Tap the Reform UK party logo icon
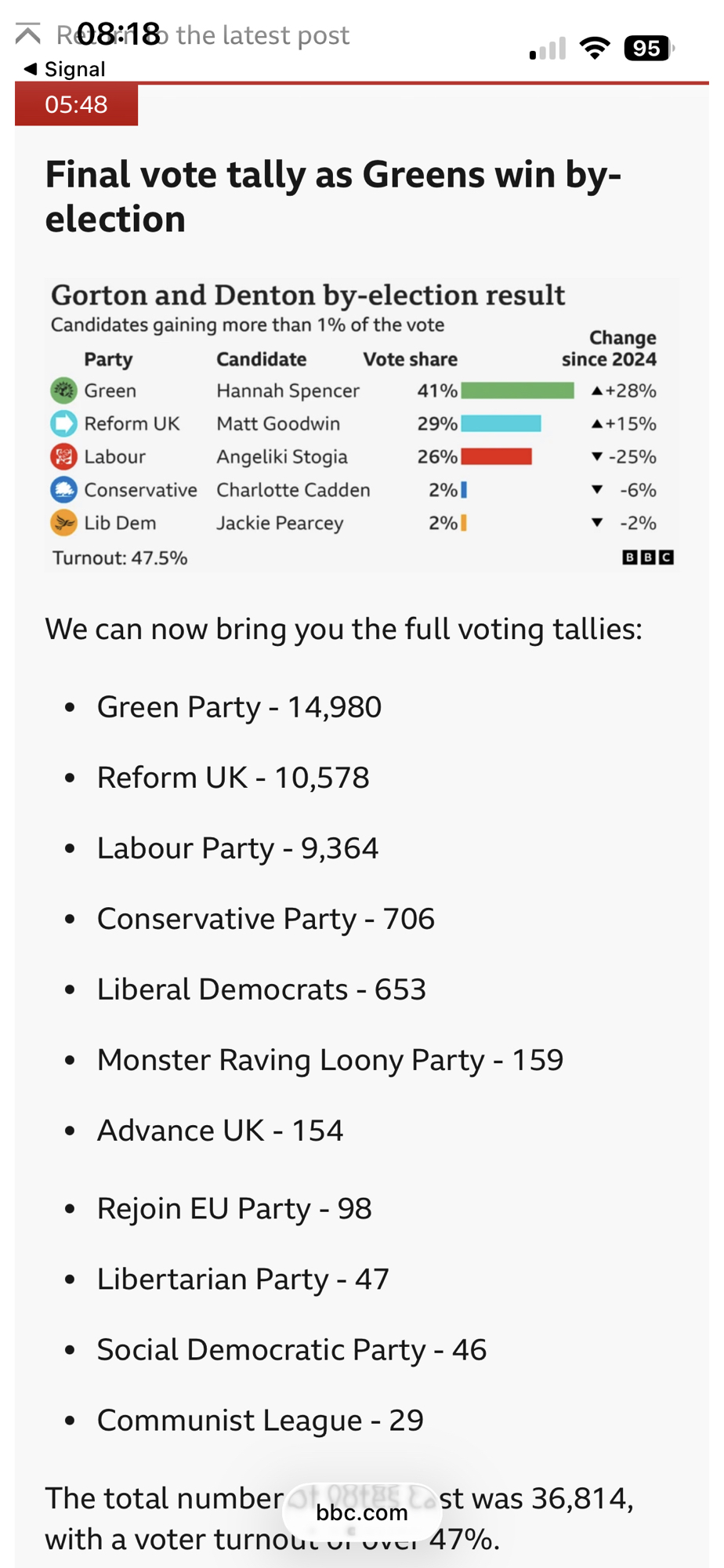The image size is (724, 1568). point(63,423)
